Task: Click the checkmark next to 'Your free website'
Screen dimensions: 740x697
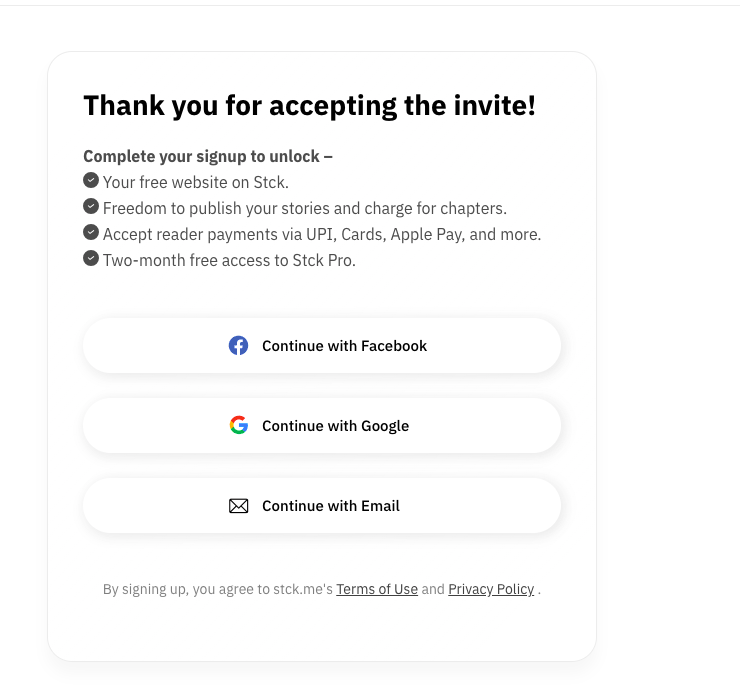Action: (x=91, y=180)
